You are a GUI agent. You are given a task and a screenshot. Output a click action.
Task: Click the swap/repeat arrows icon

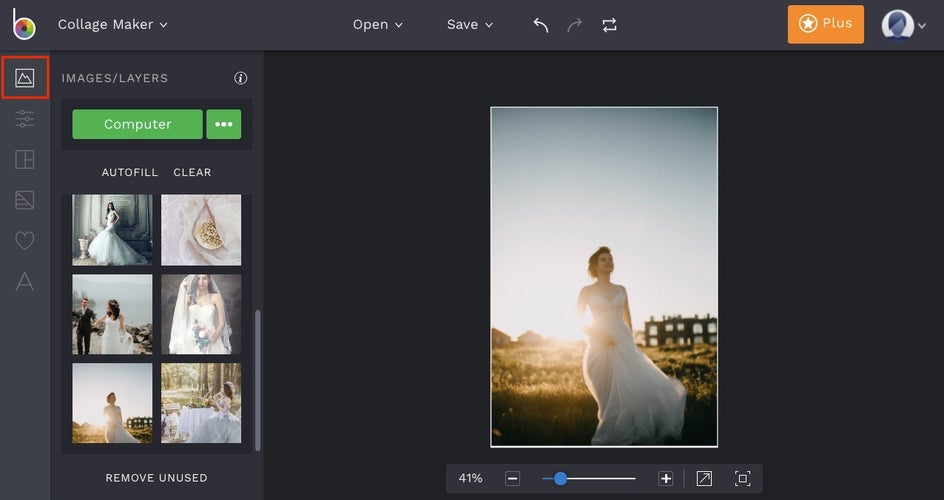click(x=609, y=25)
